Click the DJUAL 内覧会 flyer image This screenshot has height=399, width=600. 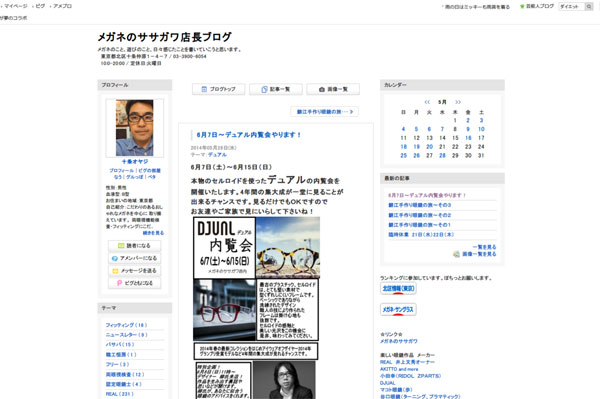[x=224, y=248]
